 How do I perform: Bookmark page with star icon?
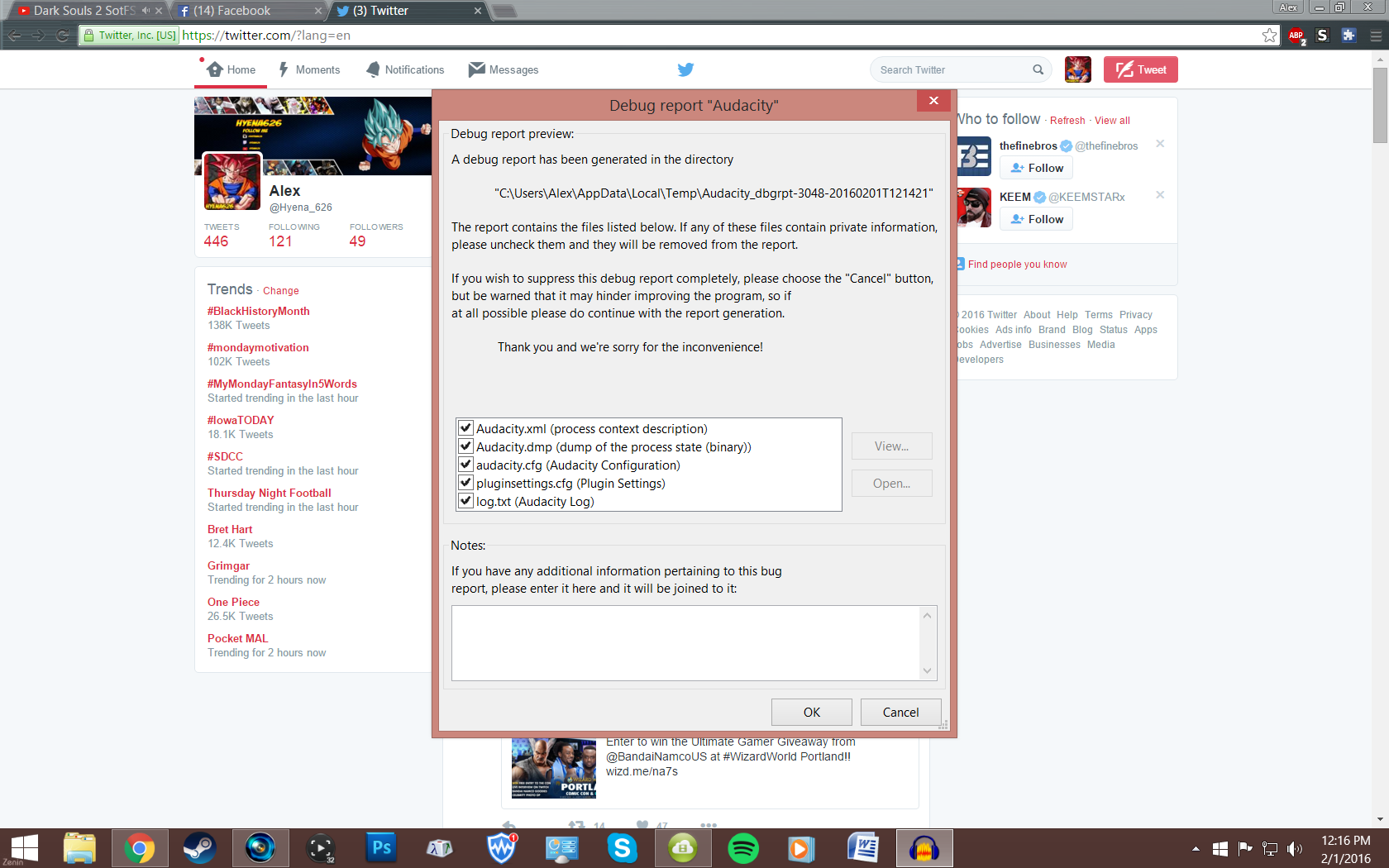[1269, 36]
